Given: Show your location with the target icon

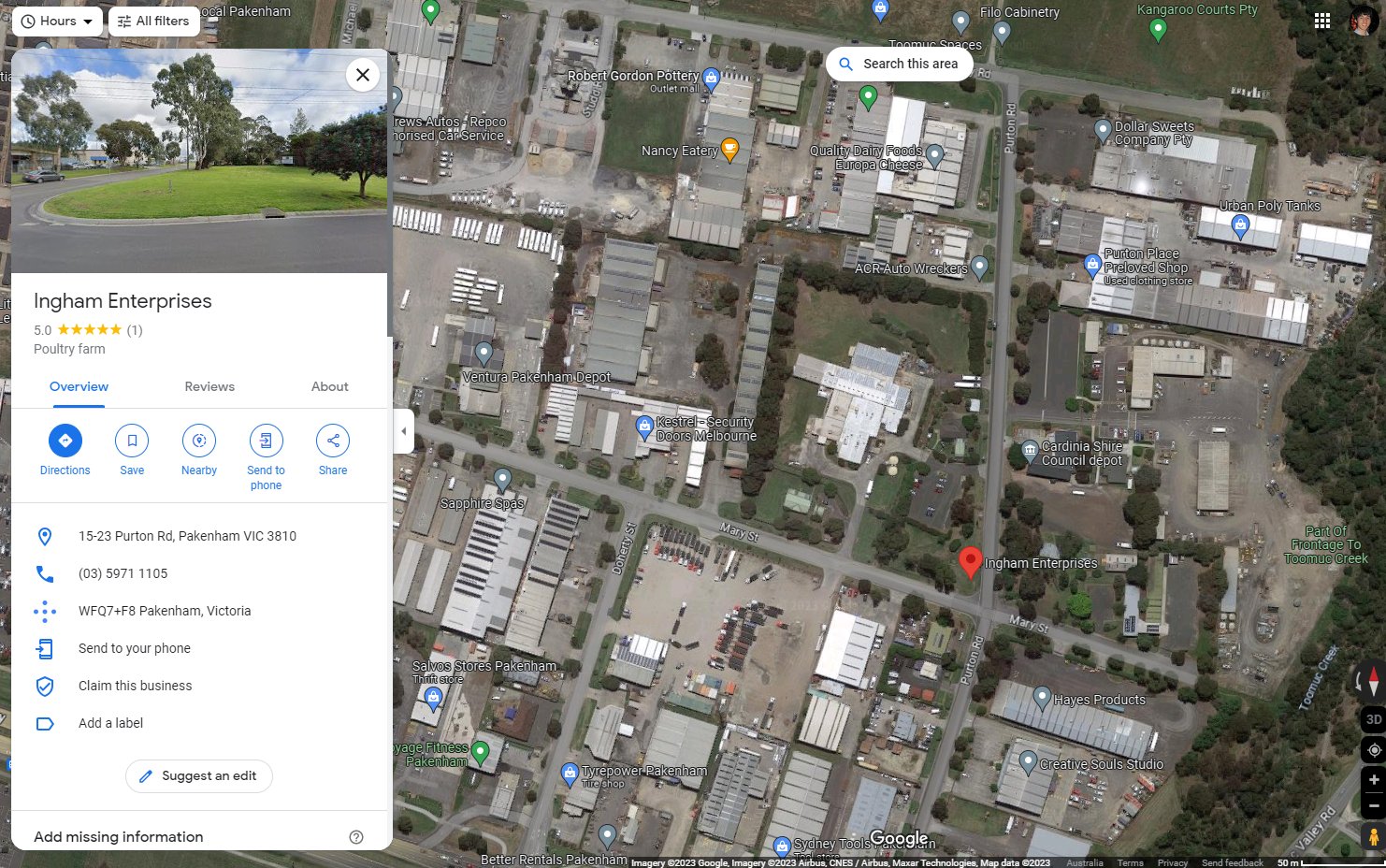Looking at the screenshot, I should coord(1374,750).
